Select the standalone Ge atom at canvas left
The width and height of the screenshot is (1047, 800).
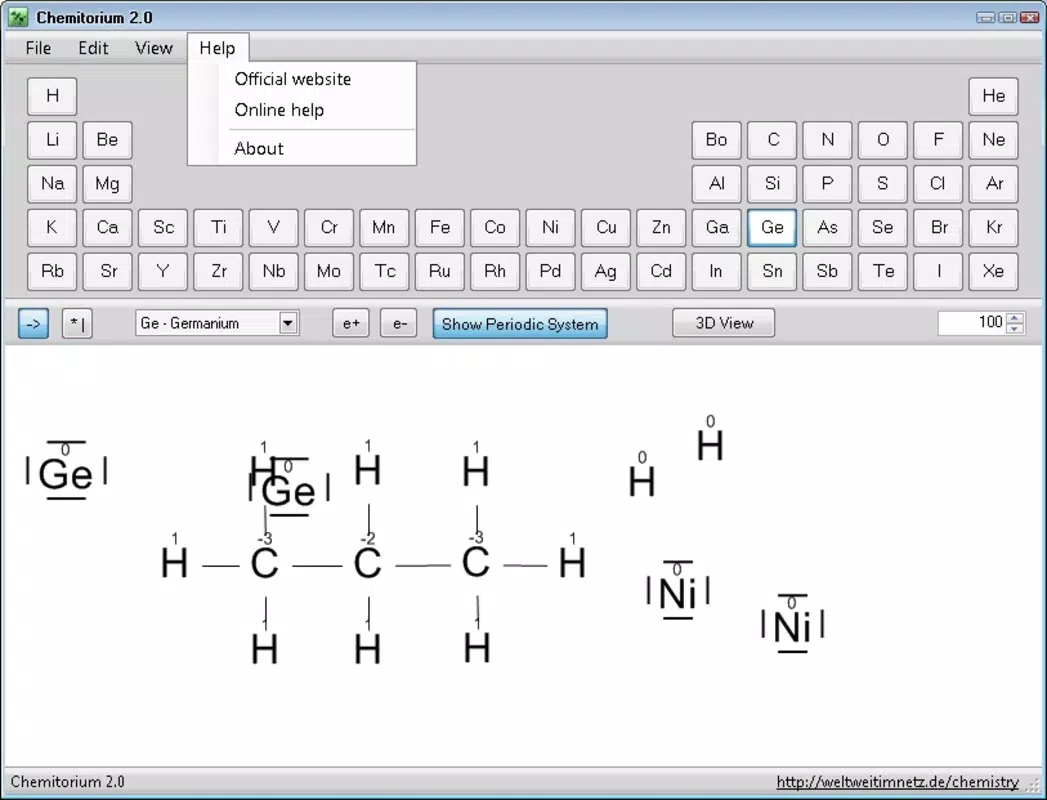(65, 473)
